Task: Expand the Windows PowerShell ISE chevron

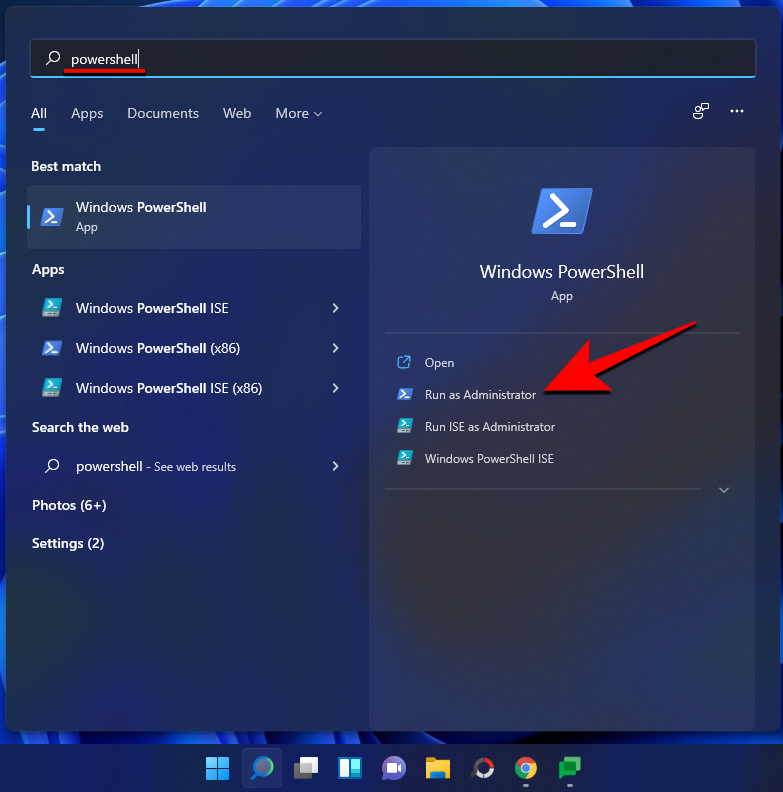Action: click(x=335, y=308)
